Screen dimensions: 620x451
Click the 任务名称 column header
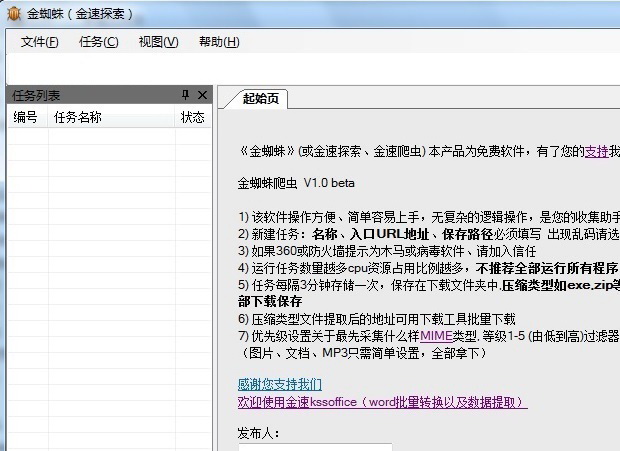(x=112, y=117)
